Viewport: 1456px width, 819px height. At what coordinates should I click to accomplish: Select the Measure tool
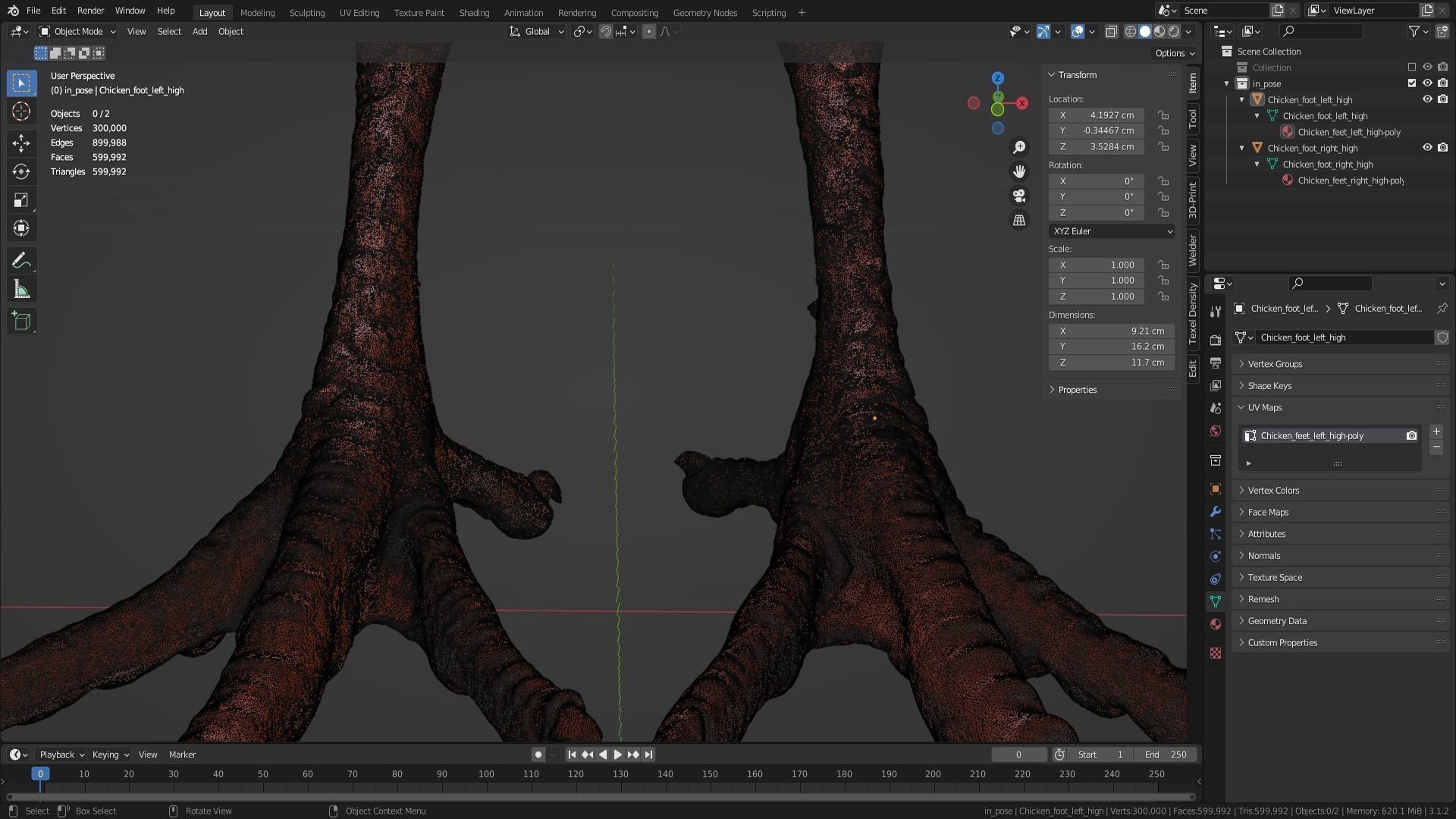pyautogui.click(x=21, y=290)
